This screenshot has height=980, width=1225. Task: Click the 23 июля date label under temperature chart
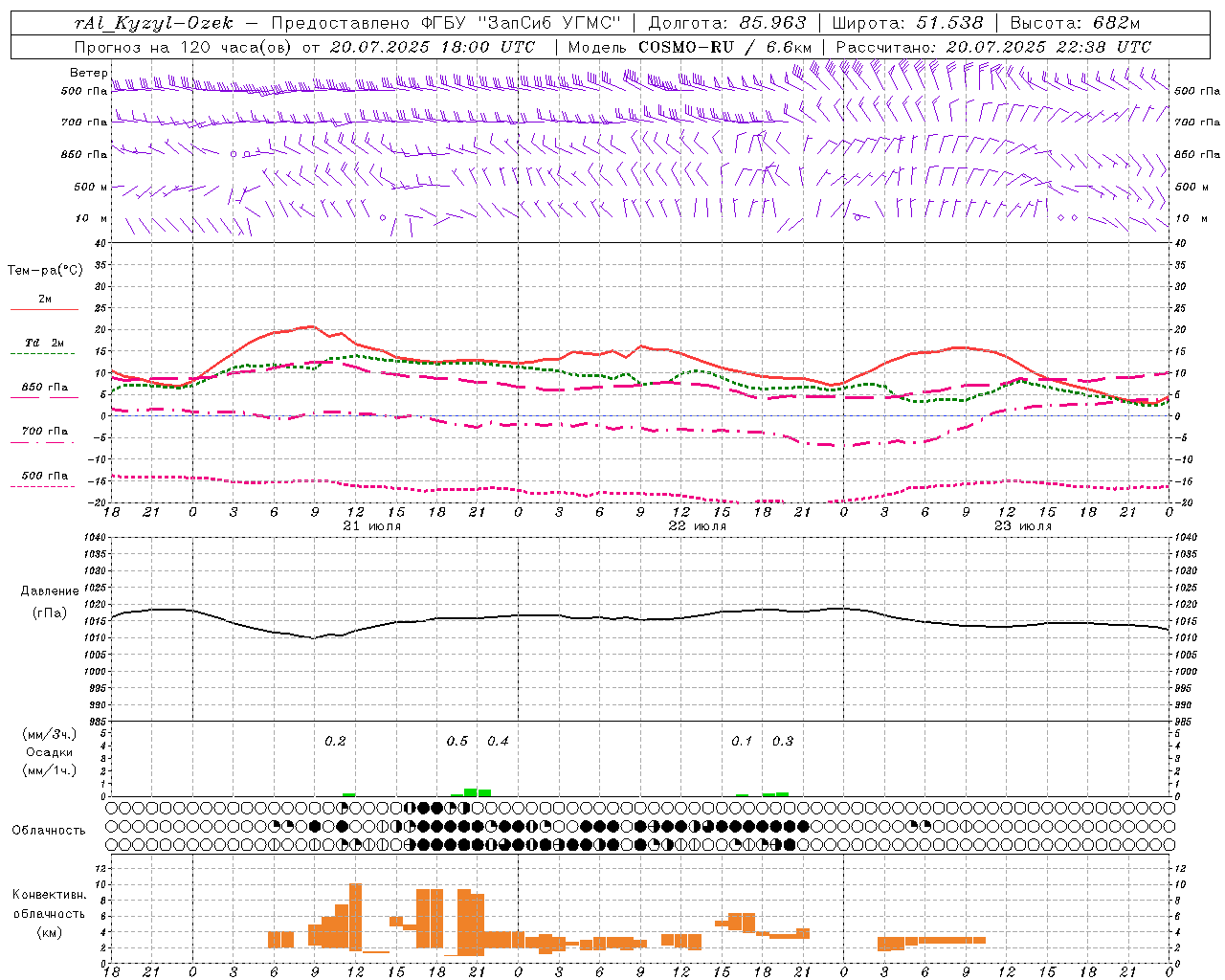click(x=1022, y=526)
